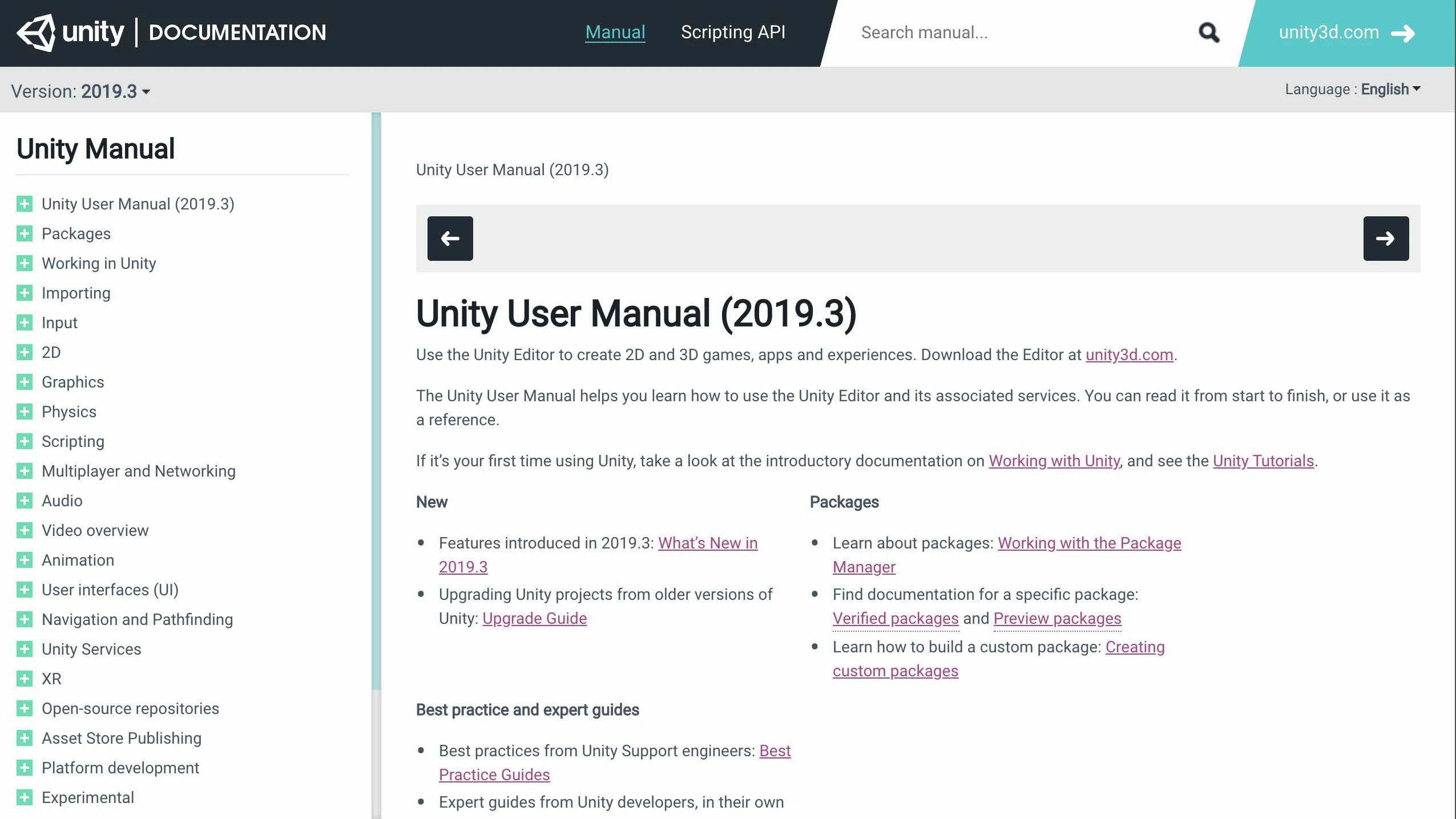Open the Input sidebar entry
Screen dimensions: 1456x819
point(59,322)
